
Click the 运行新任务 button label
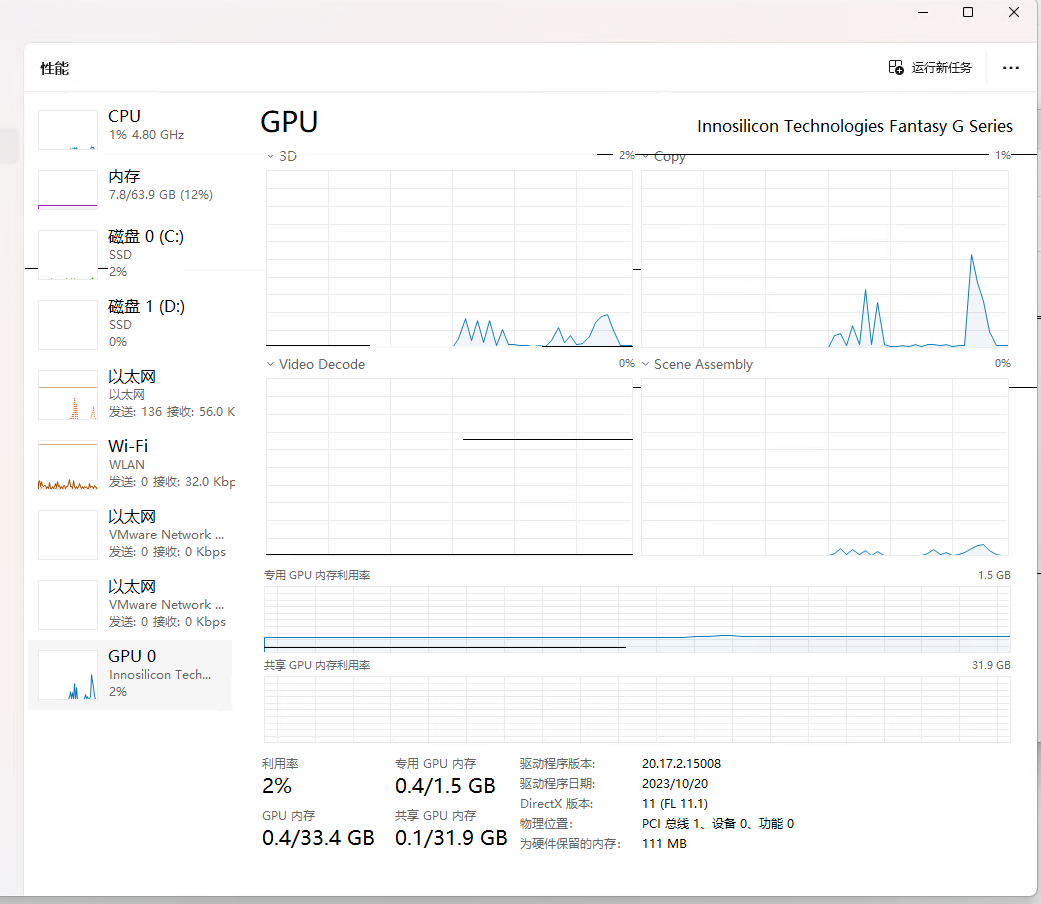(941, 68)
